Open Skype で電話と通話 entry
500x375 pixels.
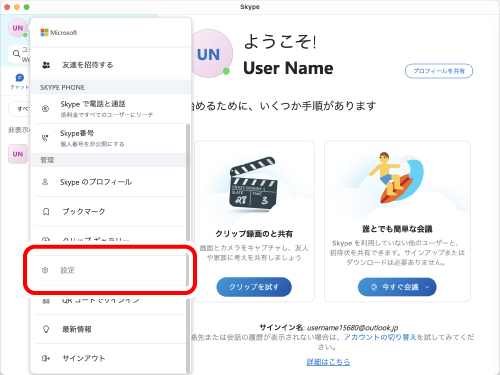coord(111,109)
